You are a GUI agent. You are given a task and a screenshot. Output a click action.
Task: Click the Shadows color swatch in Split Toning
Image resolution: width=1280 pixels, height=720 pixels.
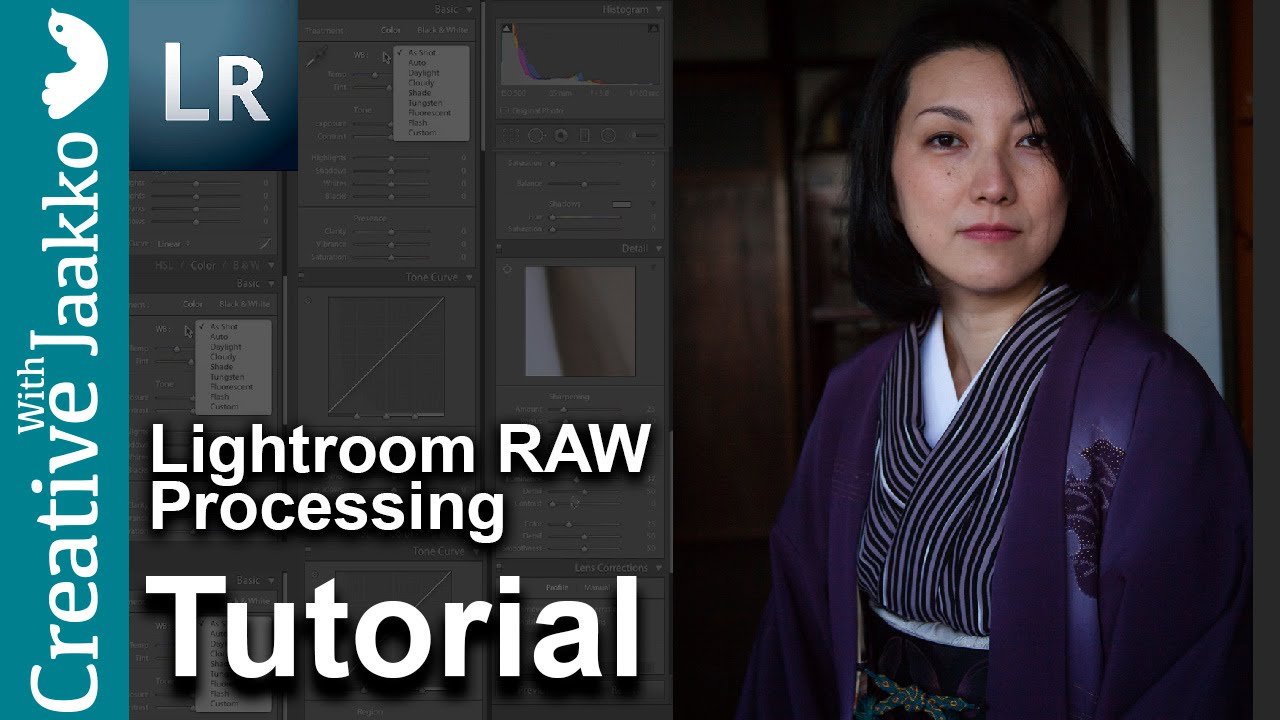pyautogui.click(x=621, y=204)
